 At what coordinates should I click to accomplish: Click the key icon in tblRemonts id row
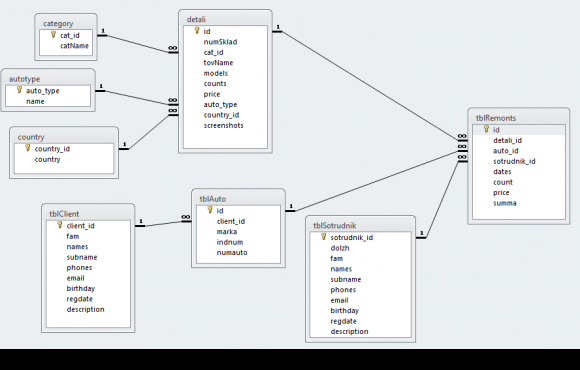(x=487, y=129)
